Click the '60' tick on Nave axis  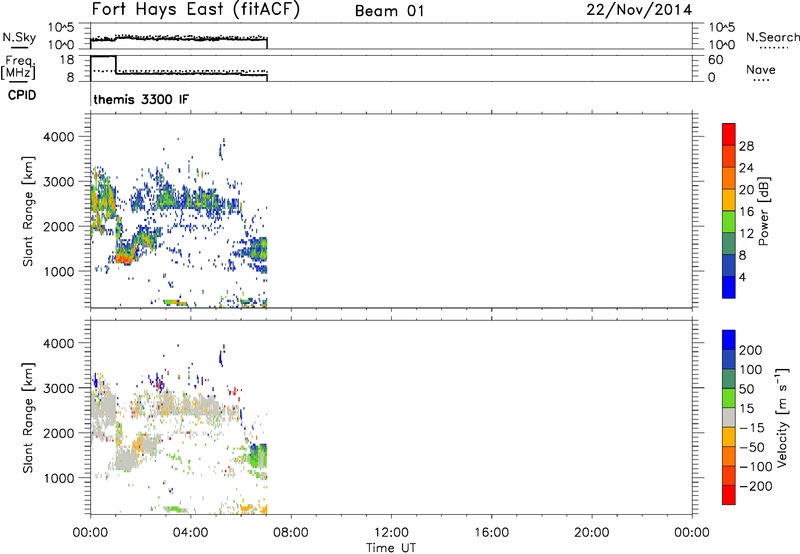click(715, 60)
